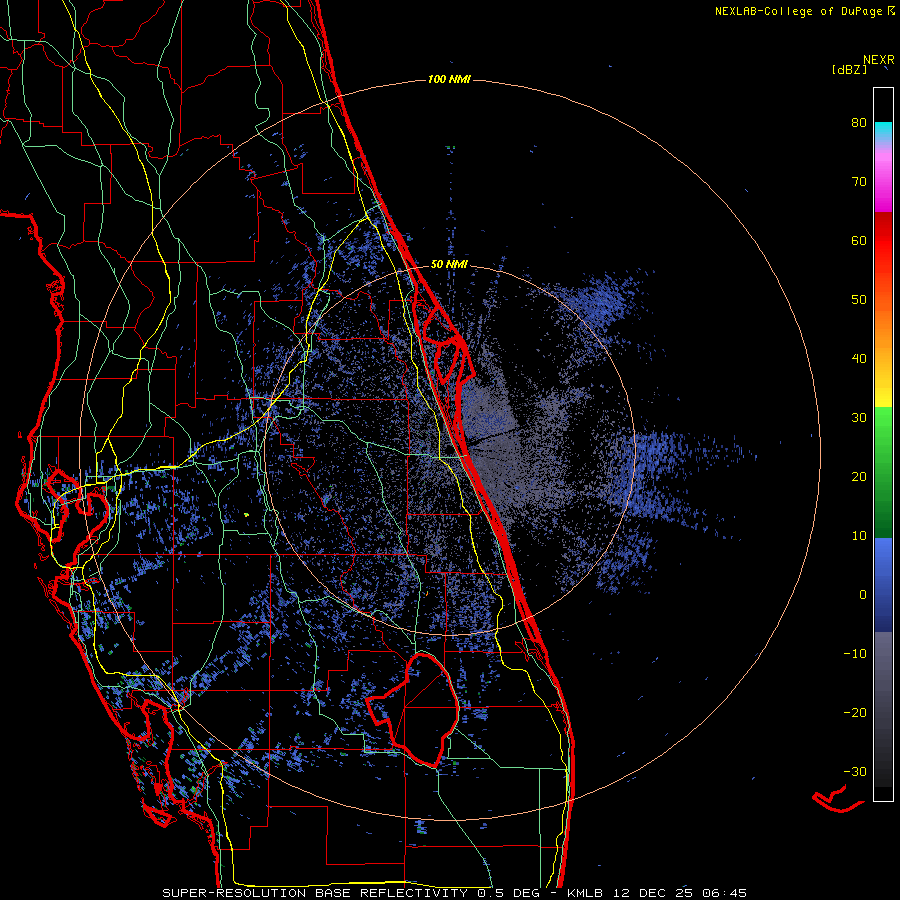Click the 70 value on dBZ scale
The height and width of the screenshot is (900, 900).
coord(859,181)
